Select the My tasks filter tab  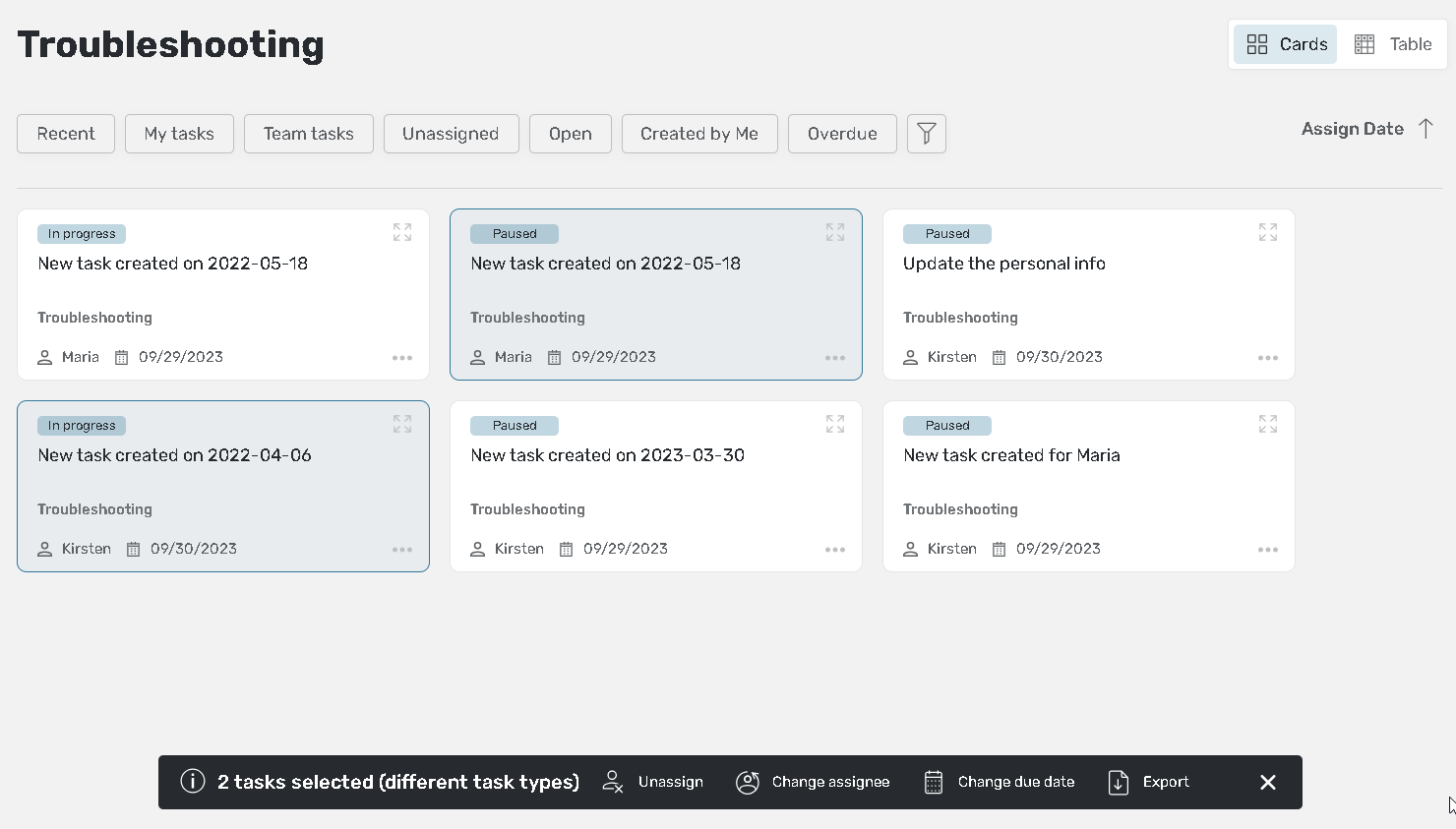[179, 134]
